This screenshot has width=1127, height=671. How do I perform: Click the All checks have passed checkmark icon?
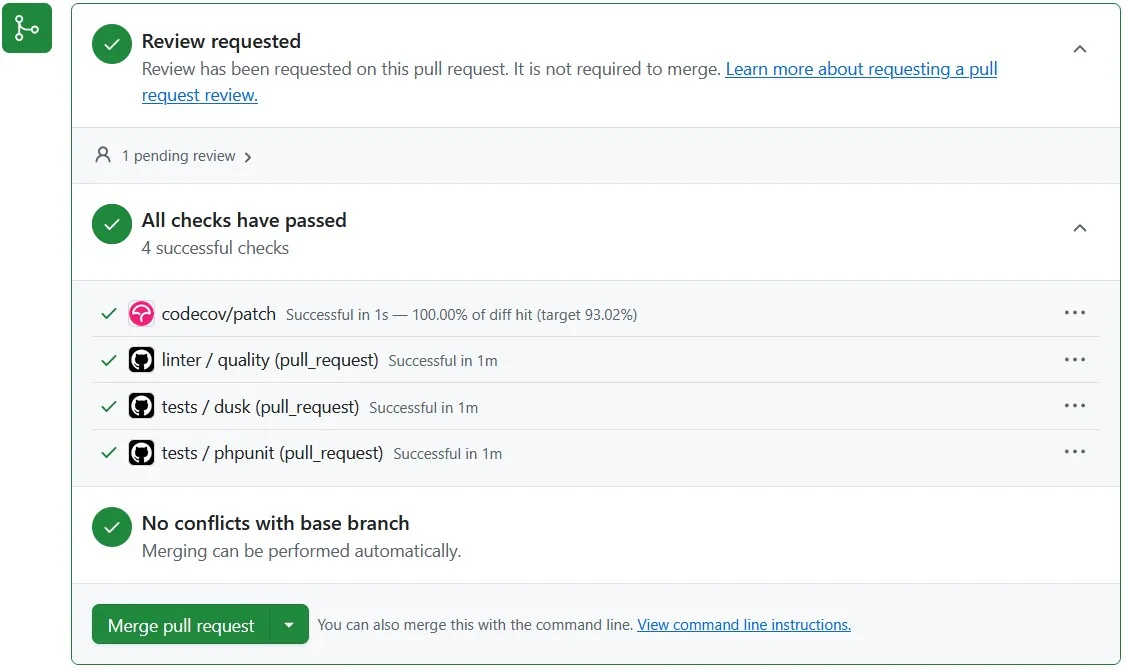click(112, 224)
